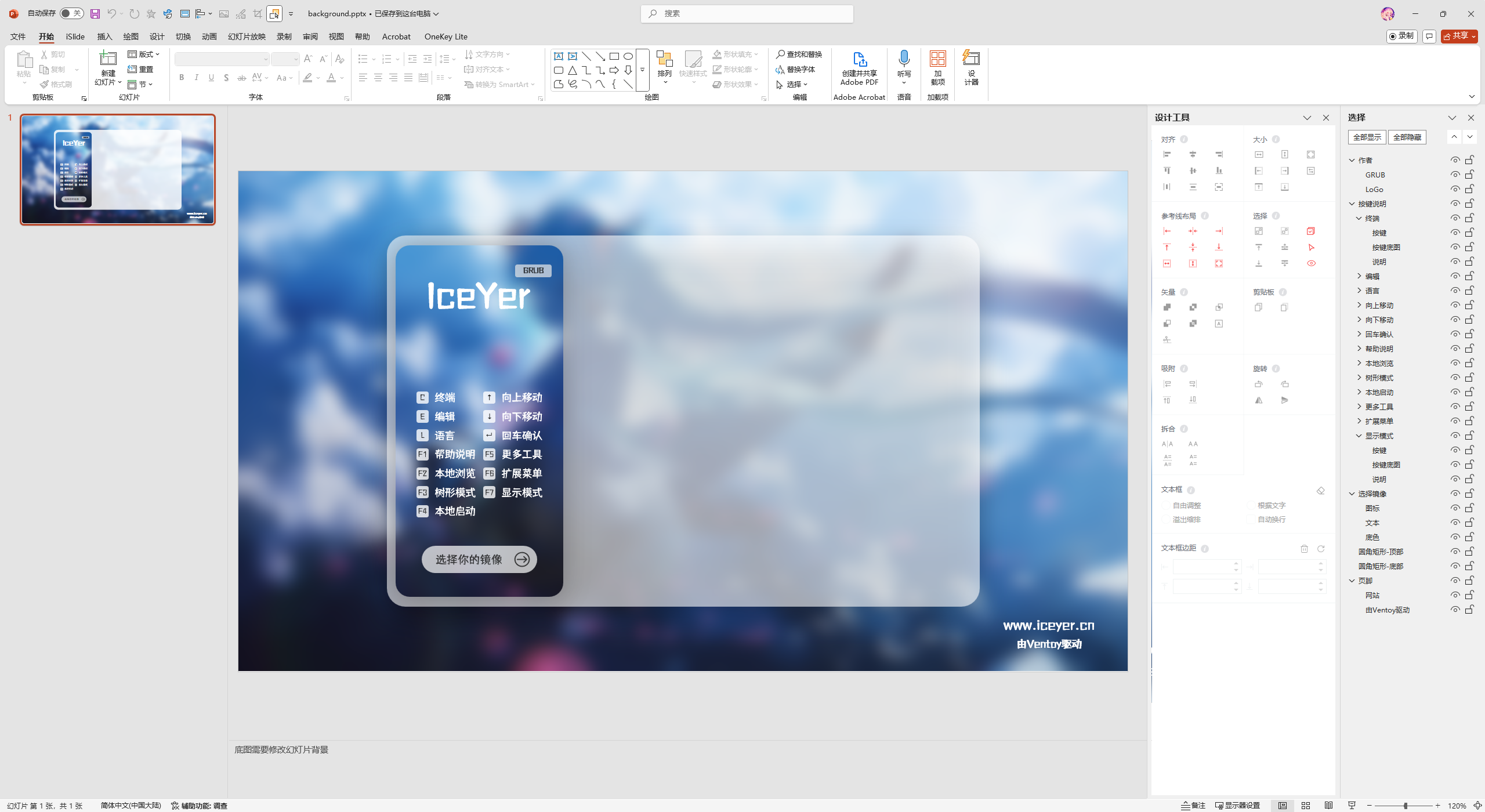
Task: Select the 自由调整 text box option
Action: pos(1182,506)
